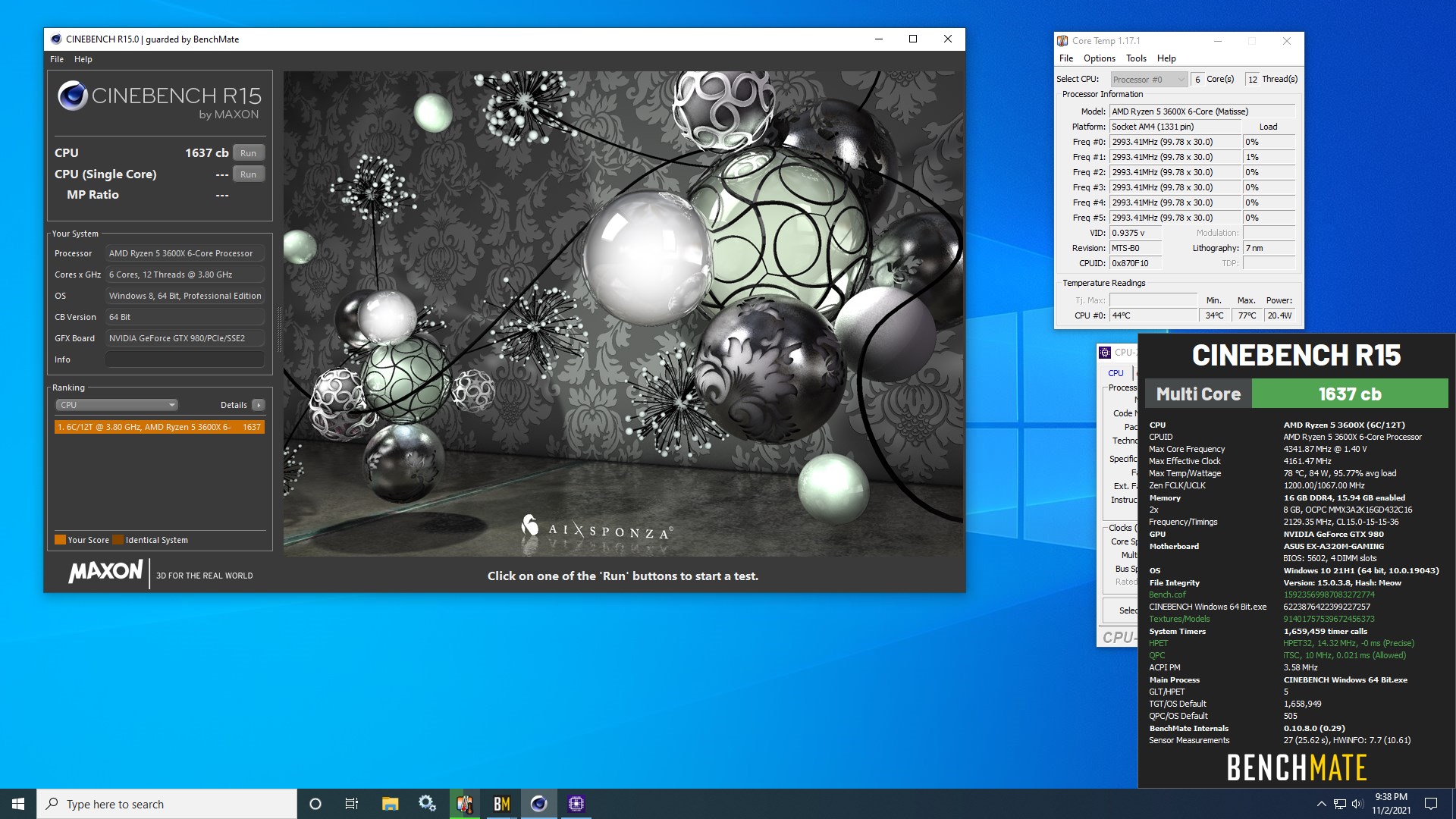This screenshot has height=819, width=1456.
Task: Open the Select CPU Processor #0 dropdown
Action: coord(1148,80)
